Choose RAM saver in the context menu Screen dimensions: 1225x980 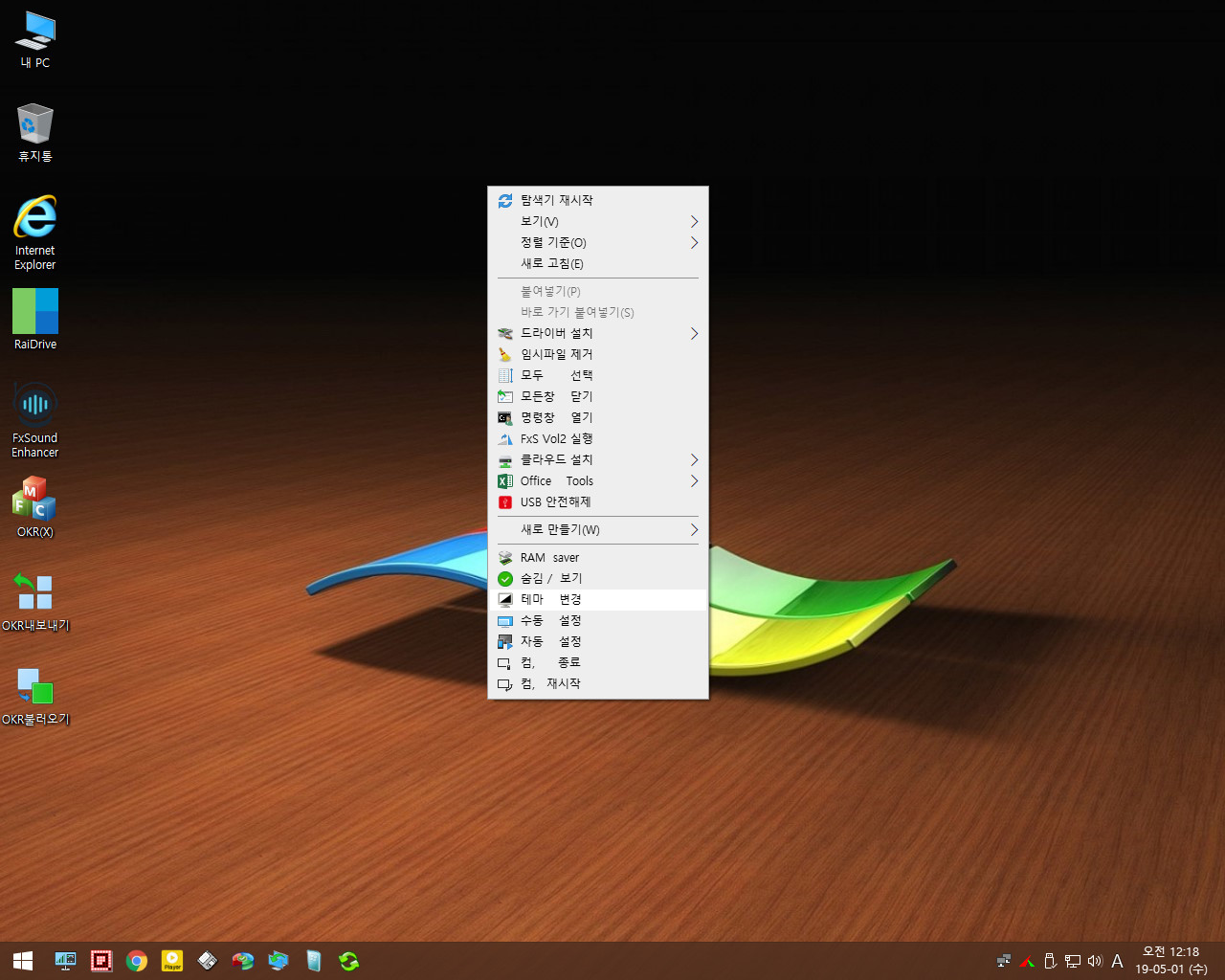coord(598,557)
